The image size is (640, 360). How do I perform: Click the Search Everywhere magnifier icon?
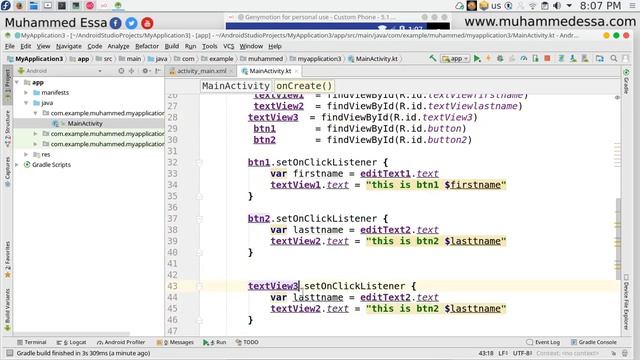613,59
